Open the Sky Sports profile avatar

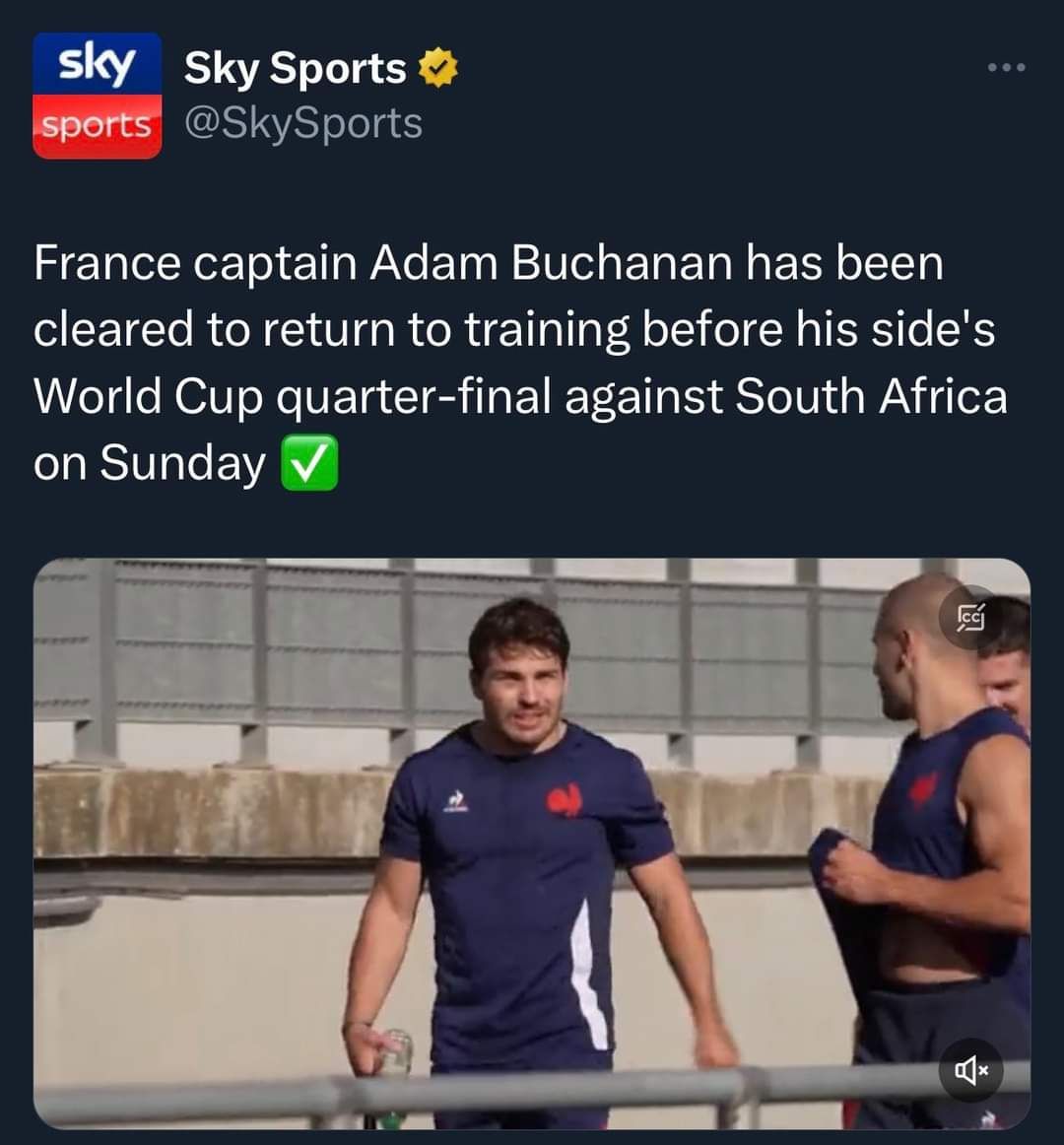[97, 96]
